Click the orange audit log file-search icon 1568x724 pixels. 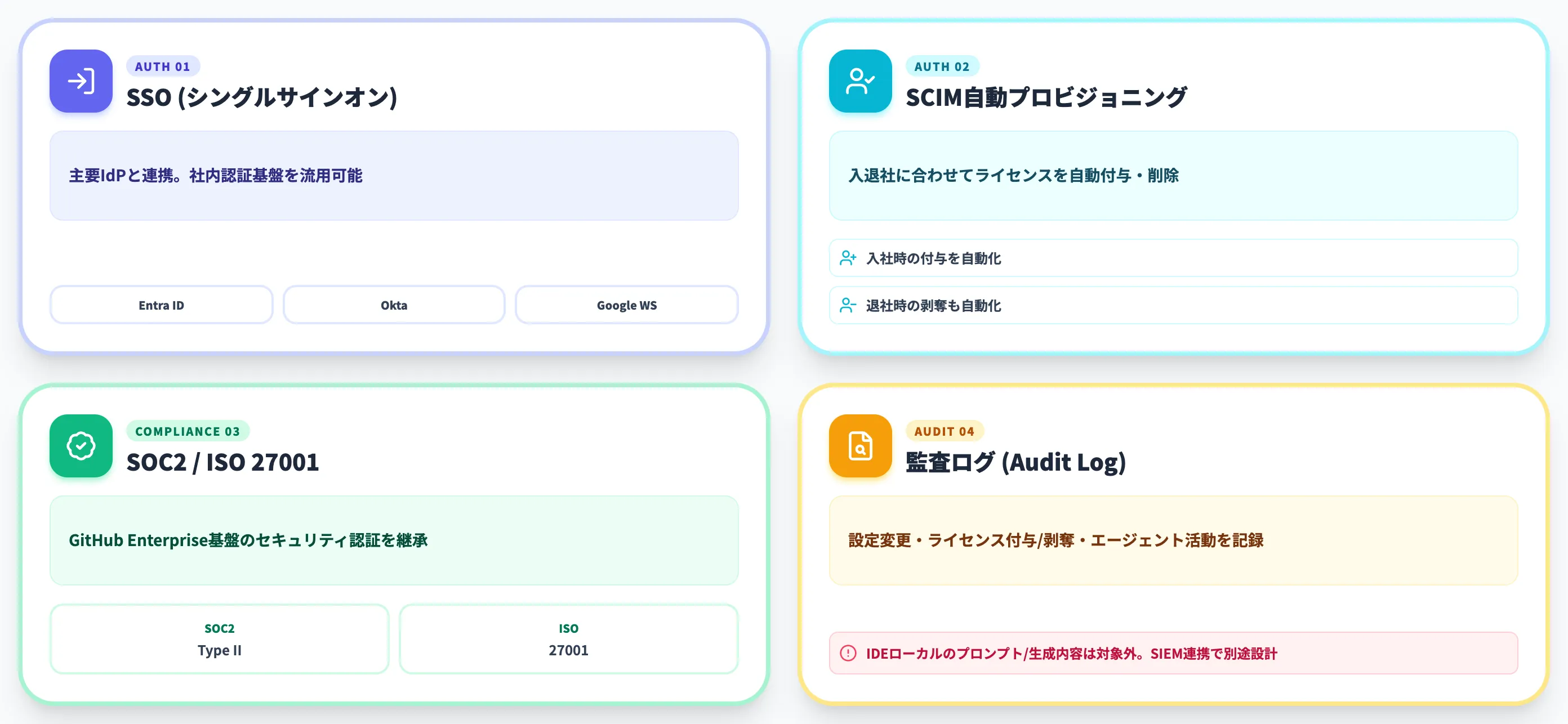[x=860, y=446]
